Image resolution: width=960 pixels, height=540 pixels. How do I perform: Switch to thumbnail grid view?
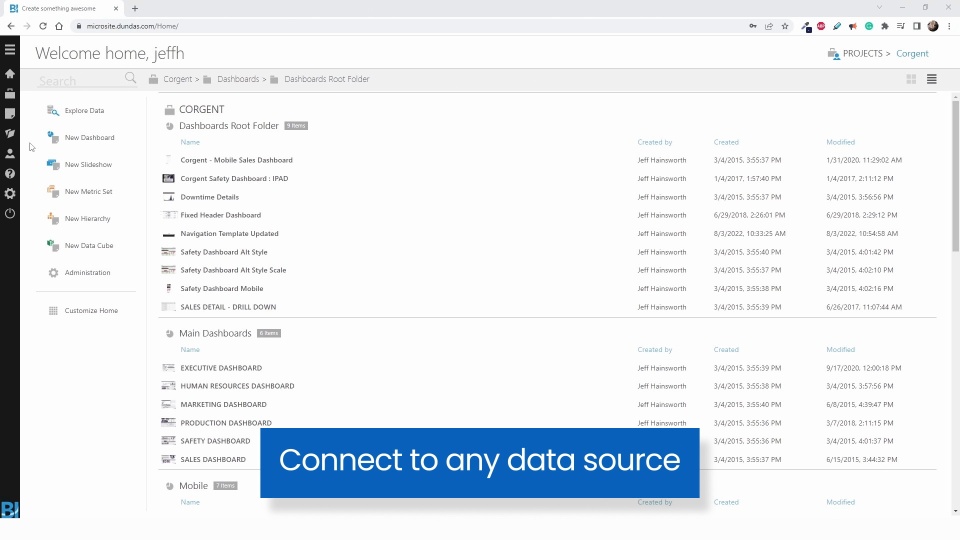911,79
